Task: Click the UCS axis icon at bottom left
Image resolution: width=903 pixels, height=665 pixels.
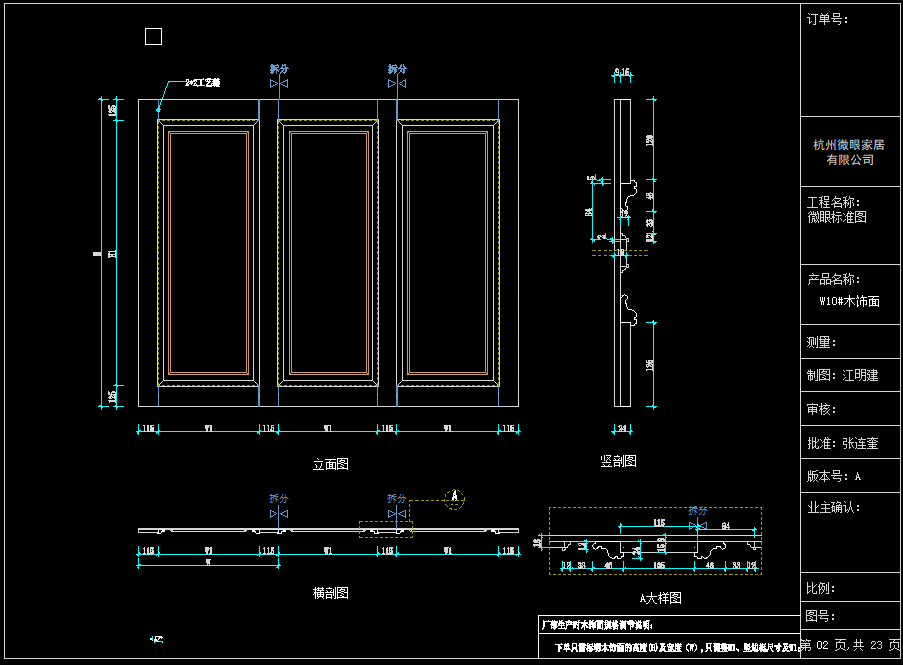Action: [x=157, y=638]
